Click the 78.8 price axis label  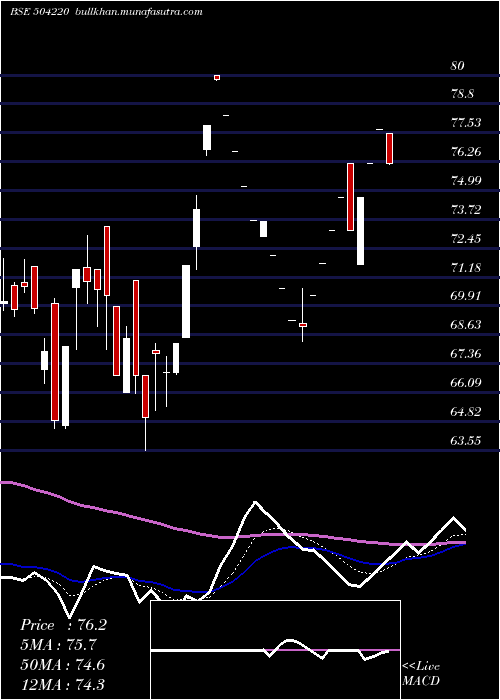pos(463,94)
